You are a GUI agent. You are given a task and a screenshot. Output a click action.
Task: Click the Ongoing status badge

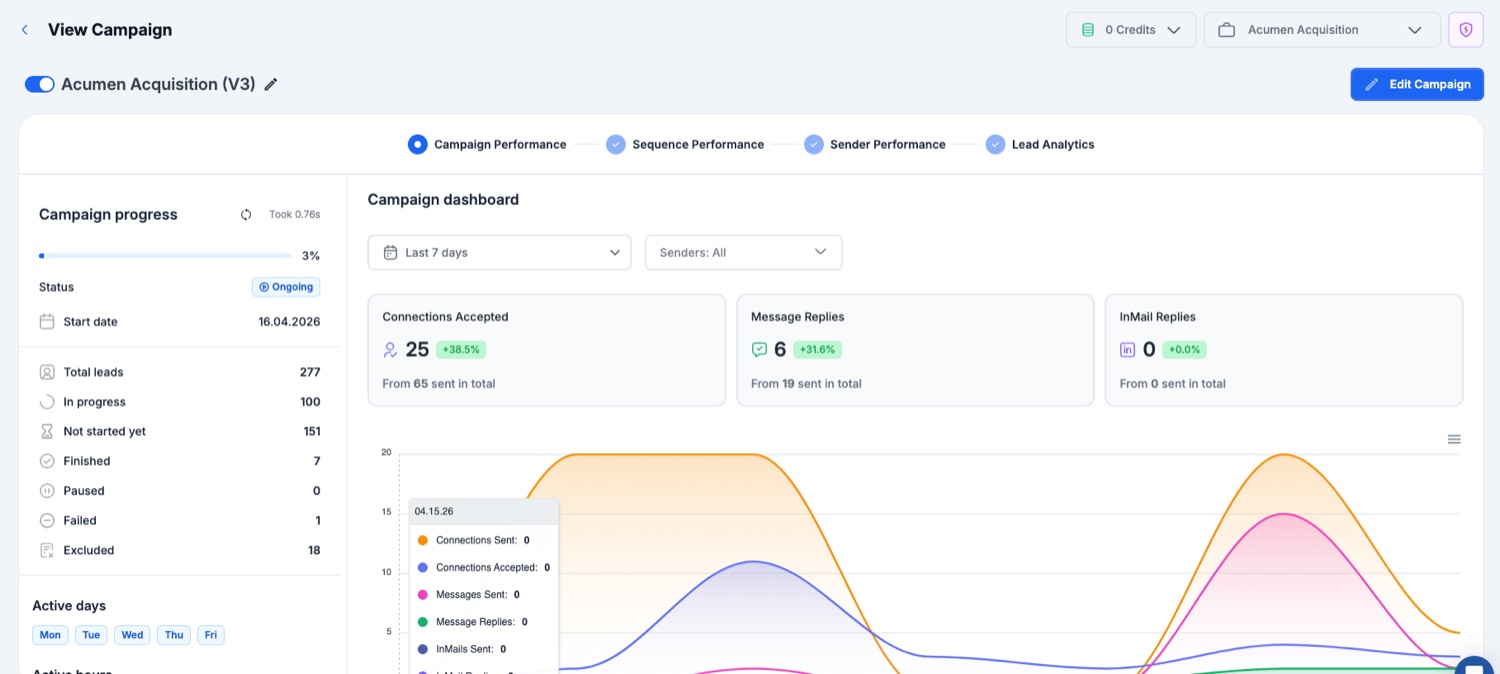point(286,287)
